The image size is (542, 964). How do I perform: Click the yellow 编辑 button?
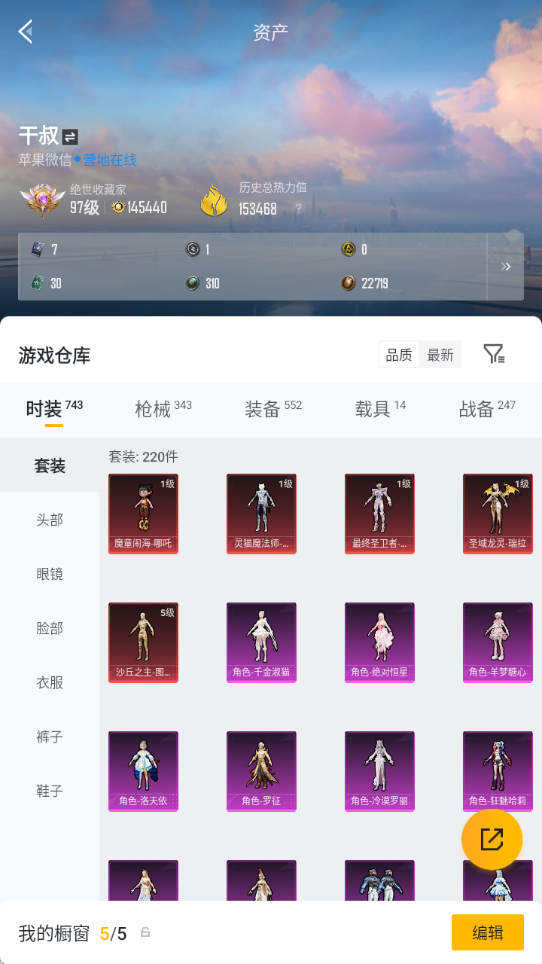pyautogui.click(x=487, y=932)
